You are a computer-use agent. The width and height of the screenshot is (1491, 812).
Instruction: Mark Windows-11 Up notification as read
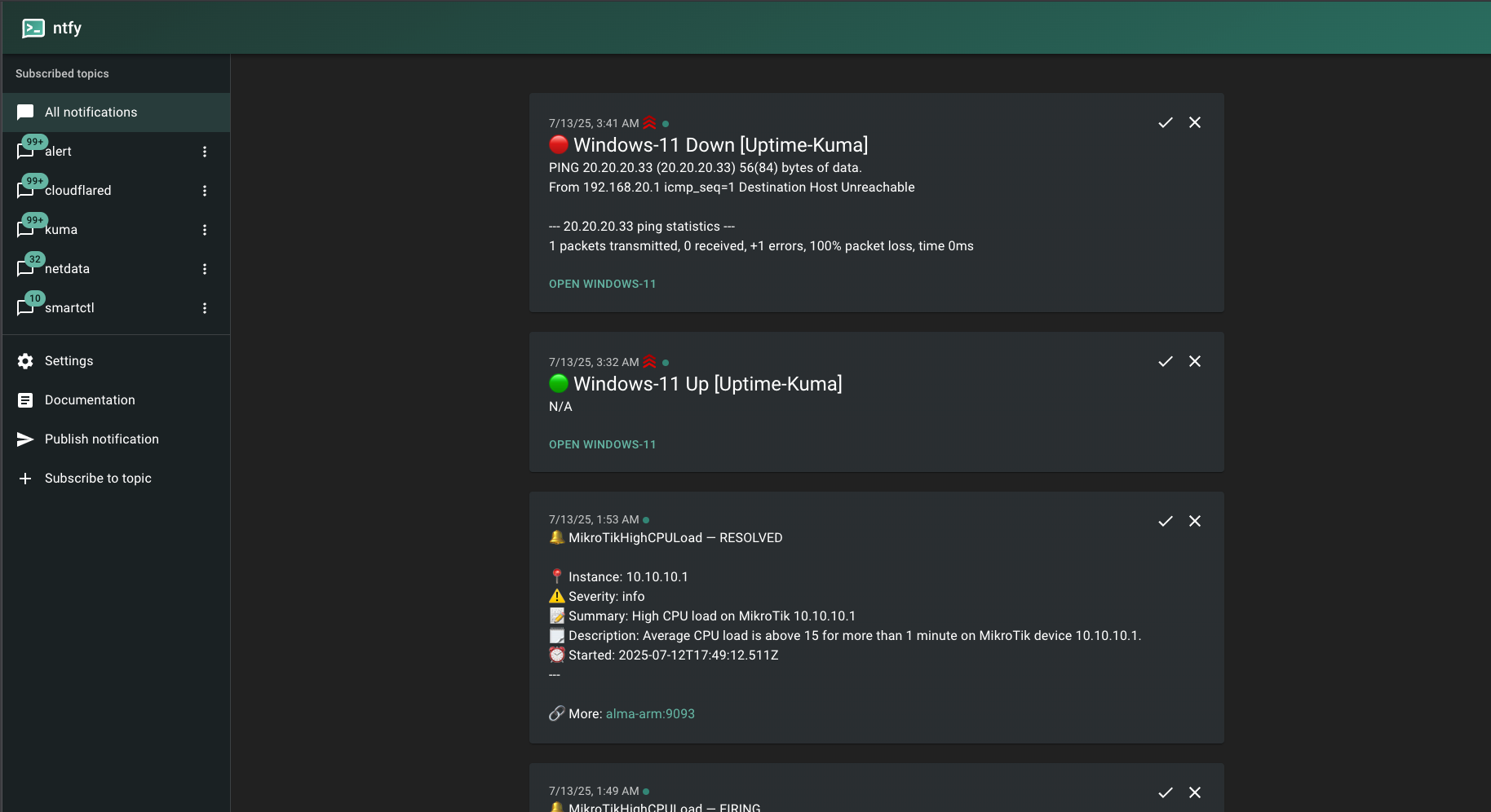pyautogui.click(x=1166, y=361)
